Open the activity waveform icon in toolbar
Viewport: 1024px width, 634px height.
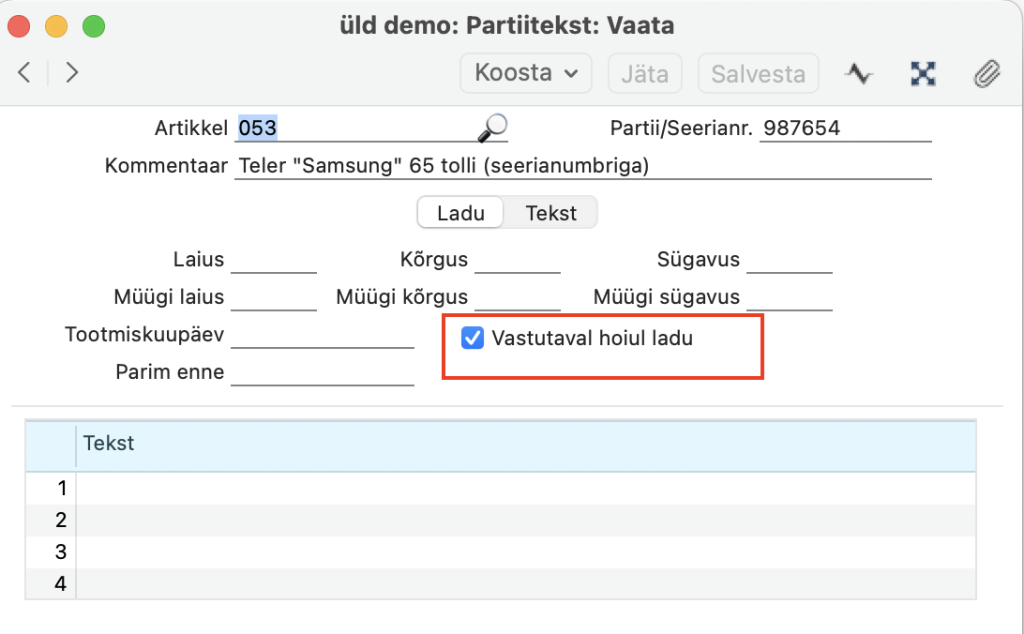[858, 73]
